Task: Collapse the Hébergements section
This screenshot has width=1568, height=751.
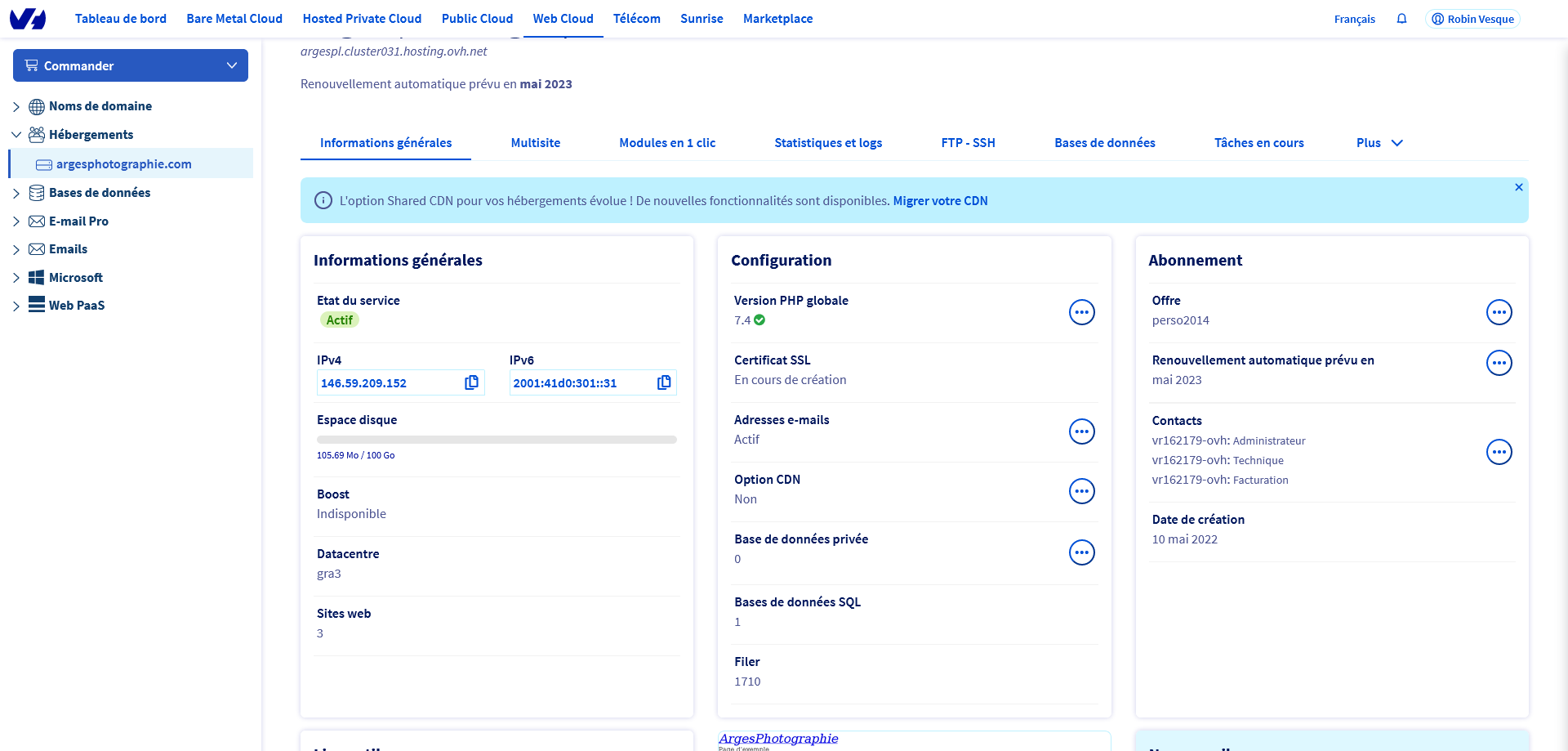Action: tap(16, 135)
